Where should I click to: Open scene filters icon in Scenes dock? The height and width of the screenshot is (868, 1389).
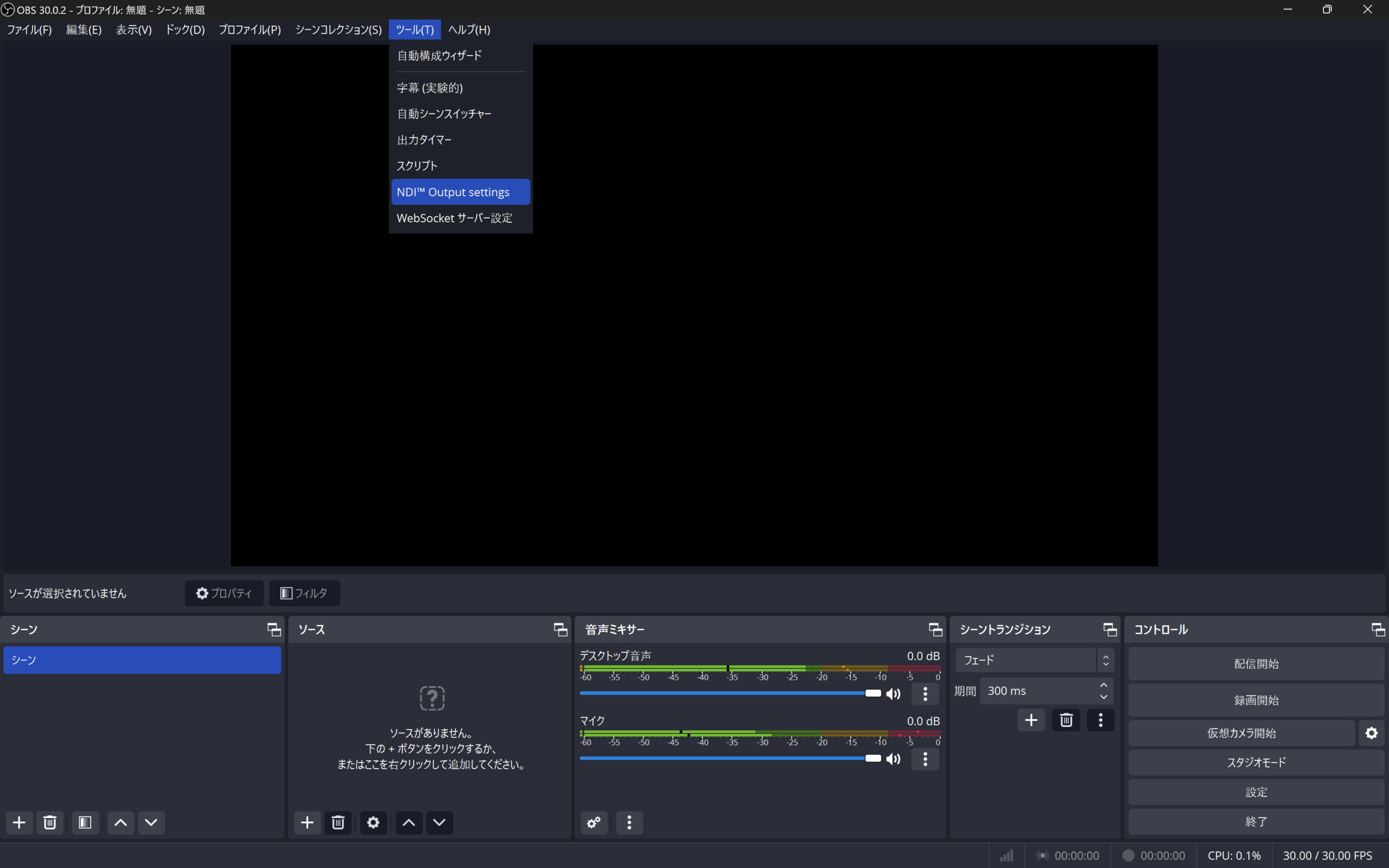pyautogui.click(x=85, y=822)
